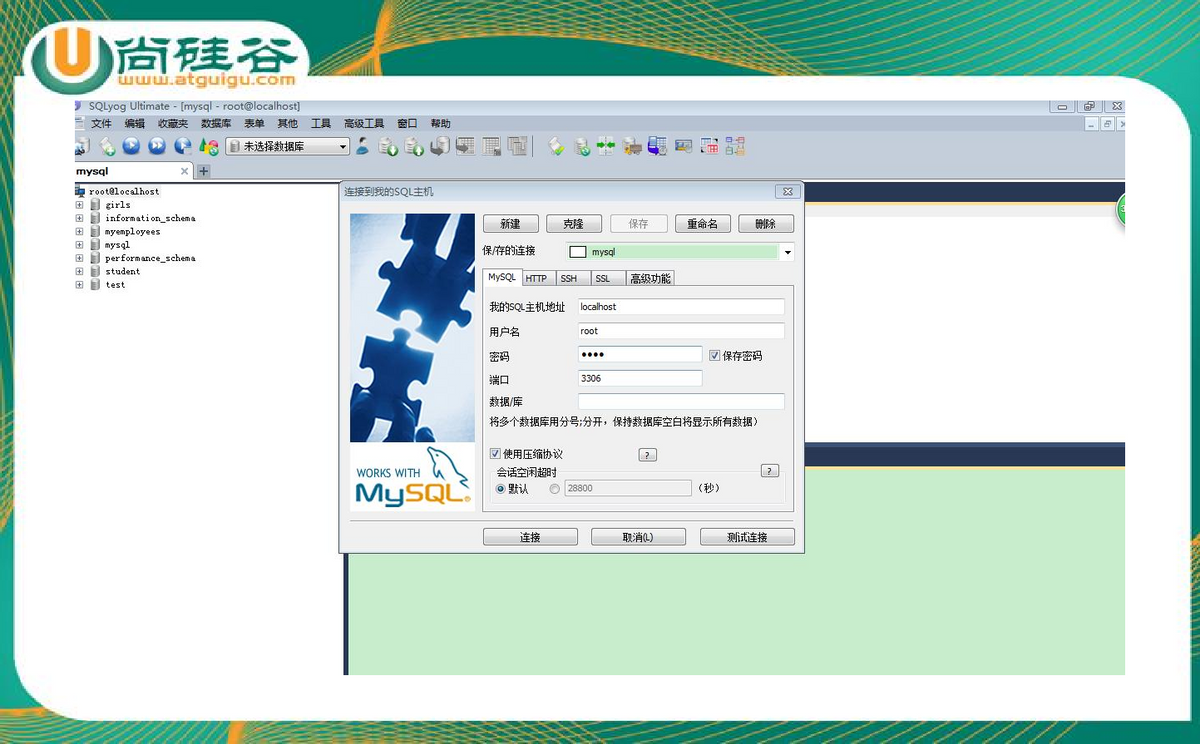Open the 高级工具 menu
This screenshot has width=1200, height=744.
pos(364,123)
